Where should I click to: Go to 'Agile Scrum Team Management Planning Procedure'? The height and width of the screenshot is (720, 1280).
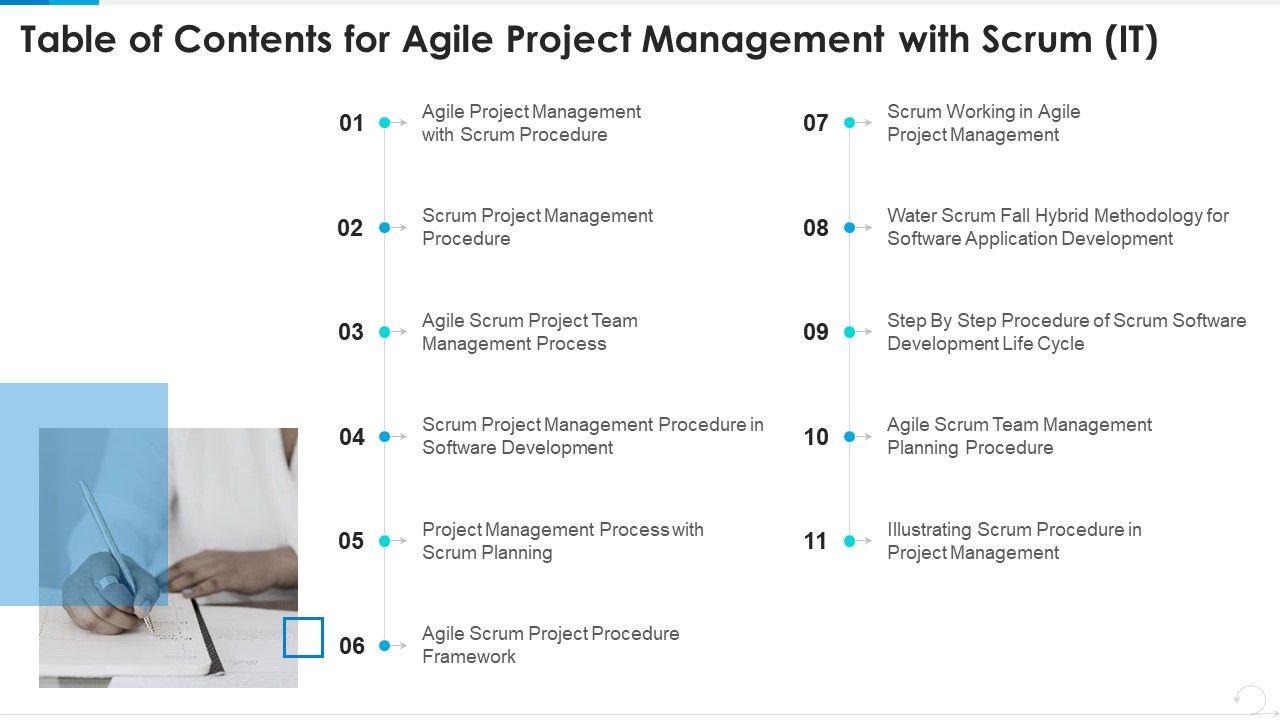click(1019, 436)
